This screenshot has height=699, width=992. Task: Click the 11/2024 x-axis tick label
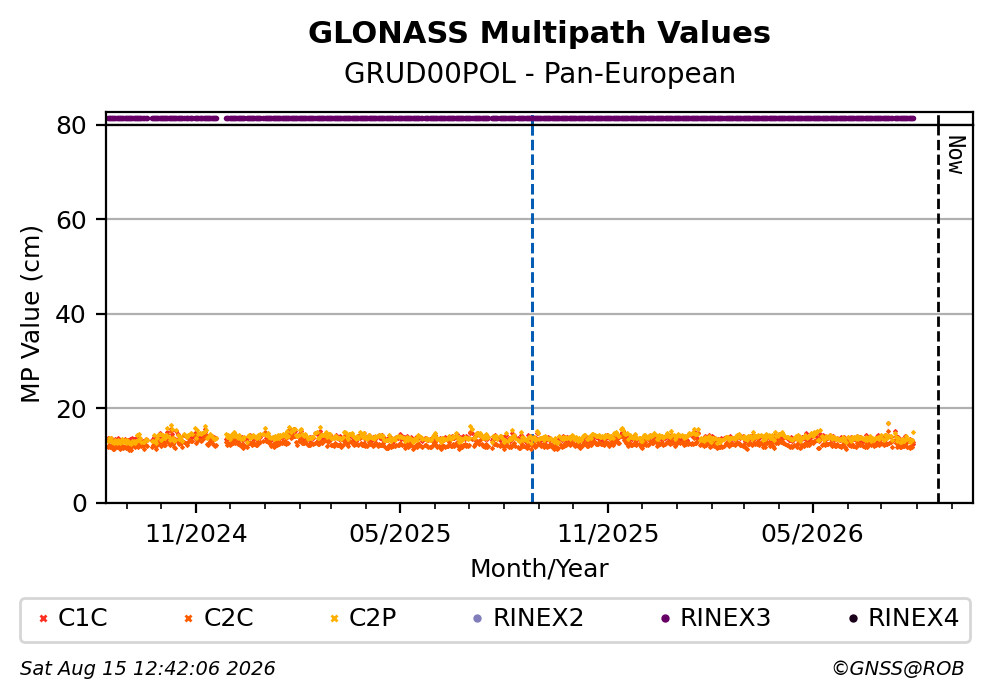(x=196, y=534)
